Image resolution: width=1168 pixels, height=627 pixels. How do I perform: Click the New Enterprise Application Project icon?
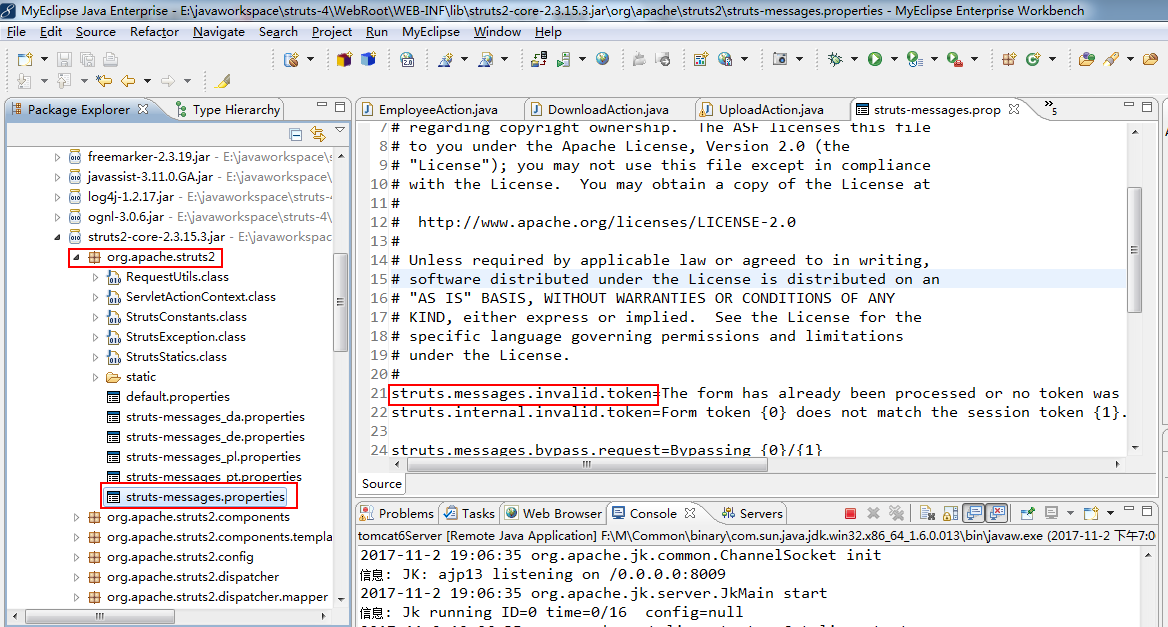292,59
